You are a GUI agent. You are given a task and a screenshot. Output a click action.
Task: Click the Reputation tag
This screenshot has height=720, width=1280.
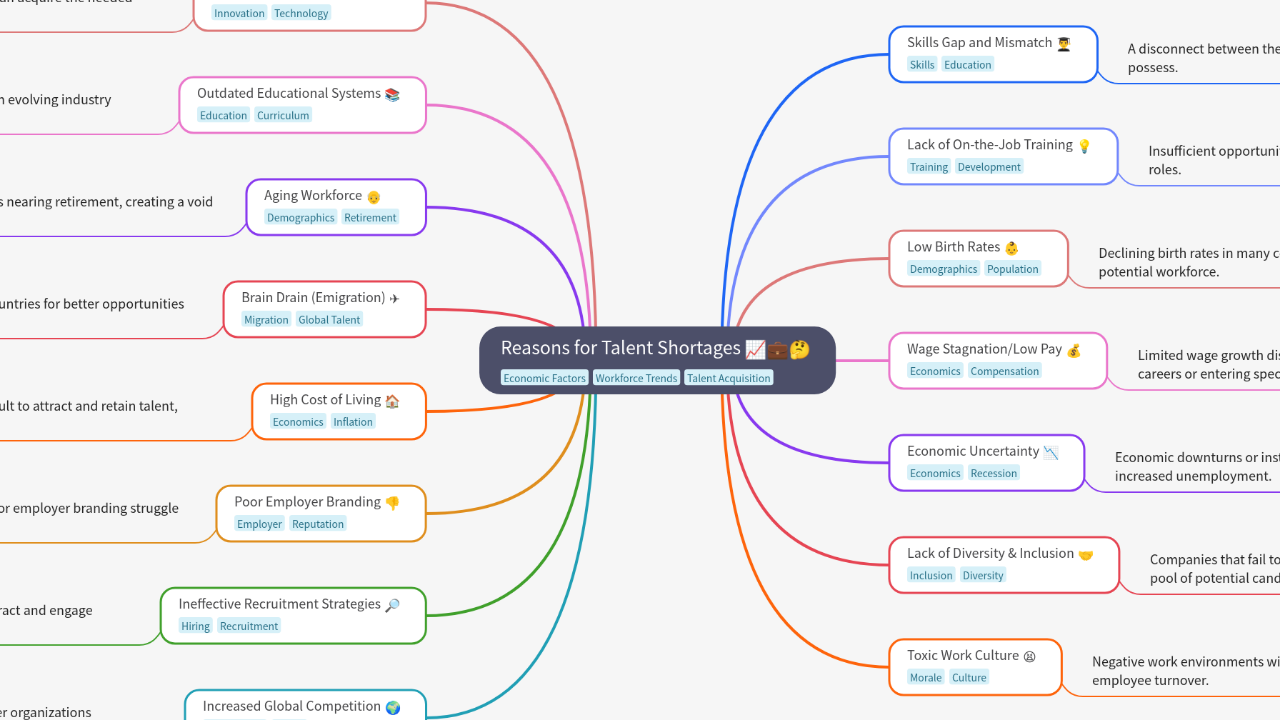click(318, 524)
